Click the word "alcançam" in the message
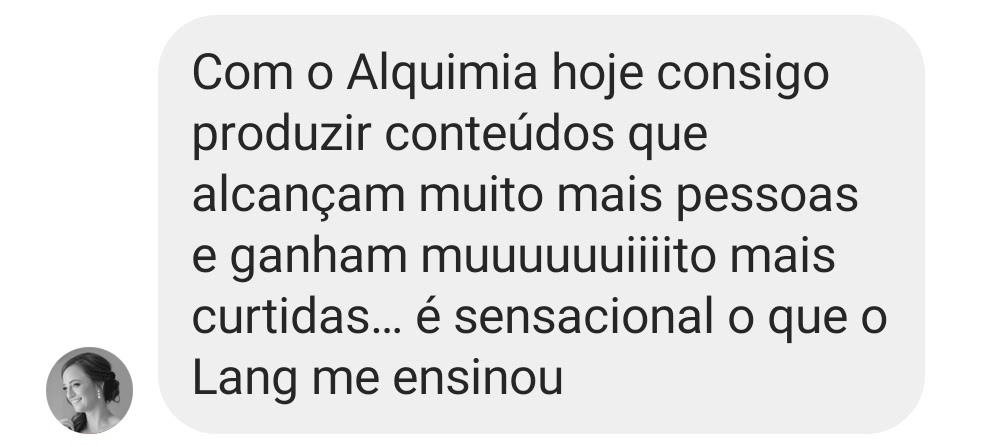991x447 pixels. (298, 197)
